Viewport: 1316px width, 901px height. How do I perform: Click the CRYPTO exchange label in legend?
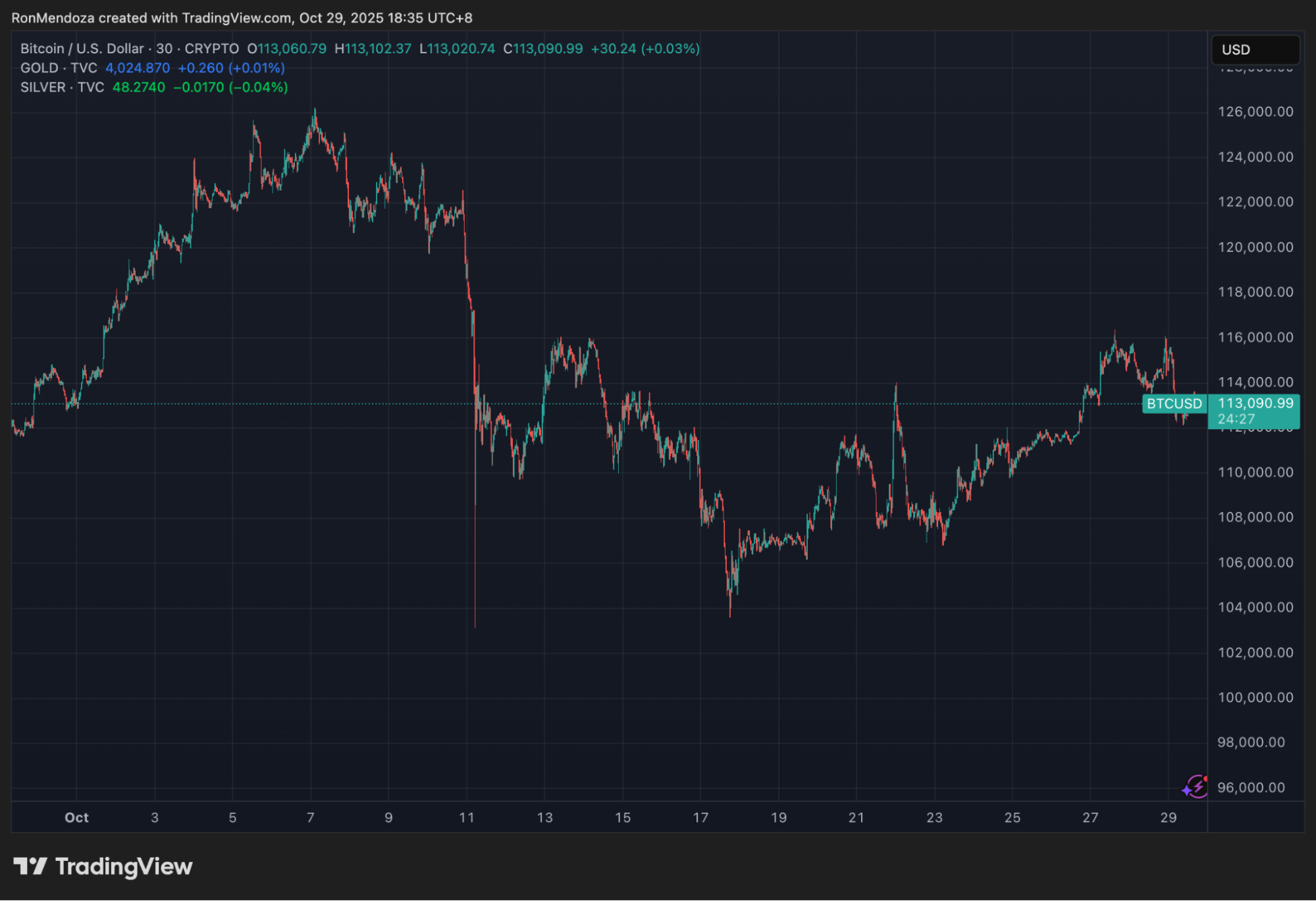211,49
